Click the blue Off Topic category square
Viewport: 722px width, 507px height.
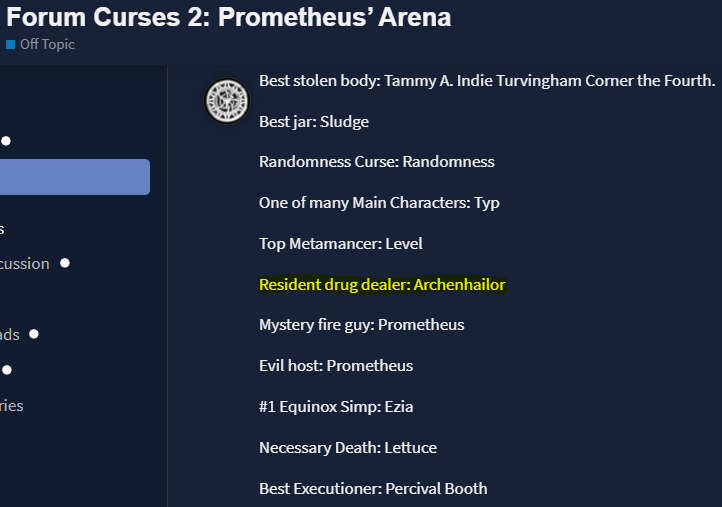pos(11,45)
